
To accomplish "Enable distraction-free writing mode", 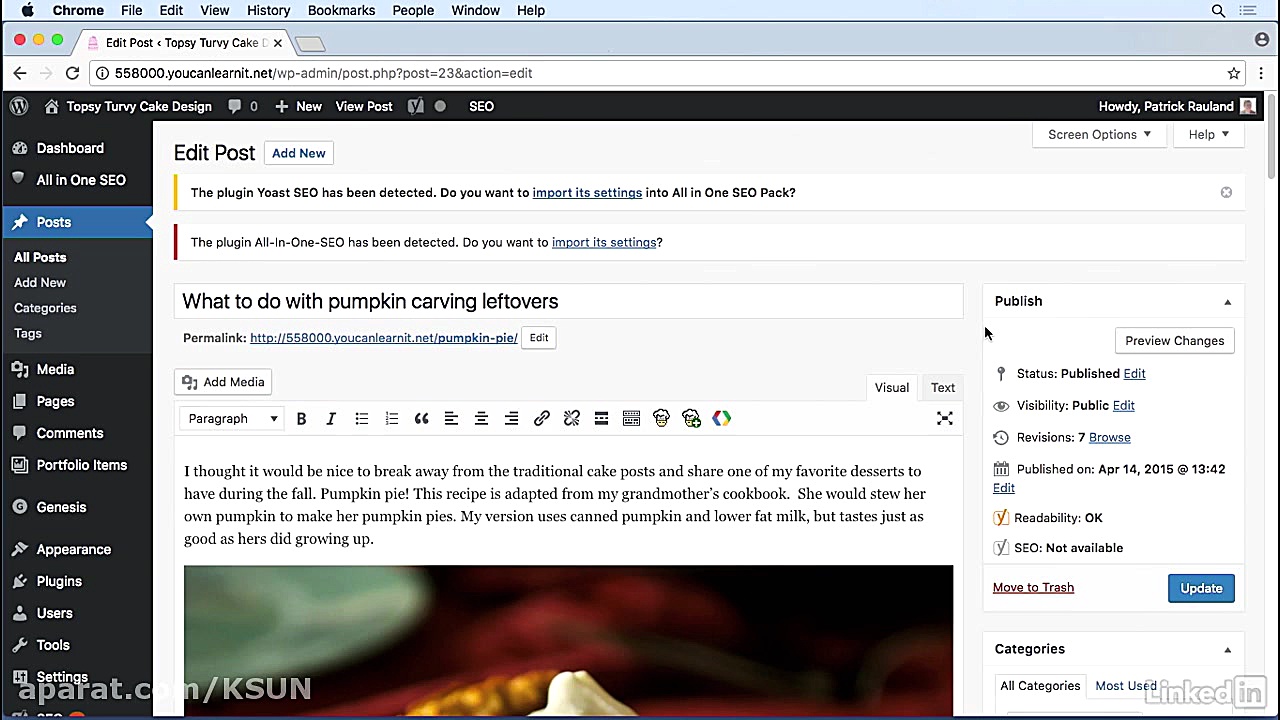I will [x=944, y=419].
